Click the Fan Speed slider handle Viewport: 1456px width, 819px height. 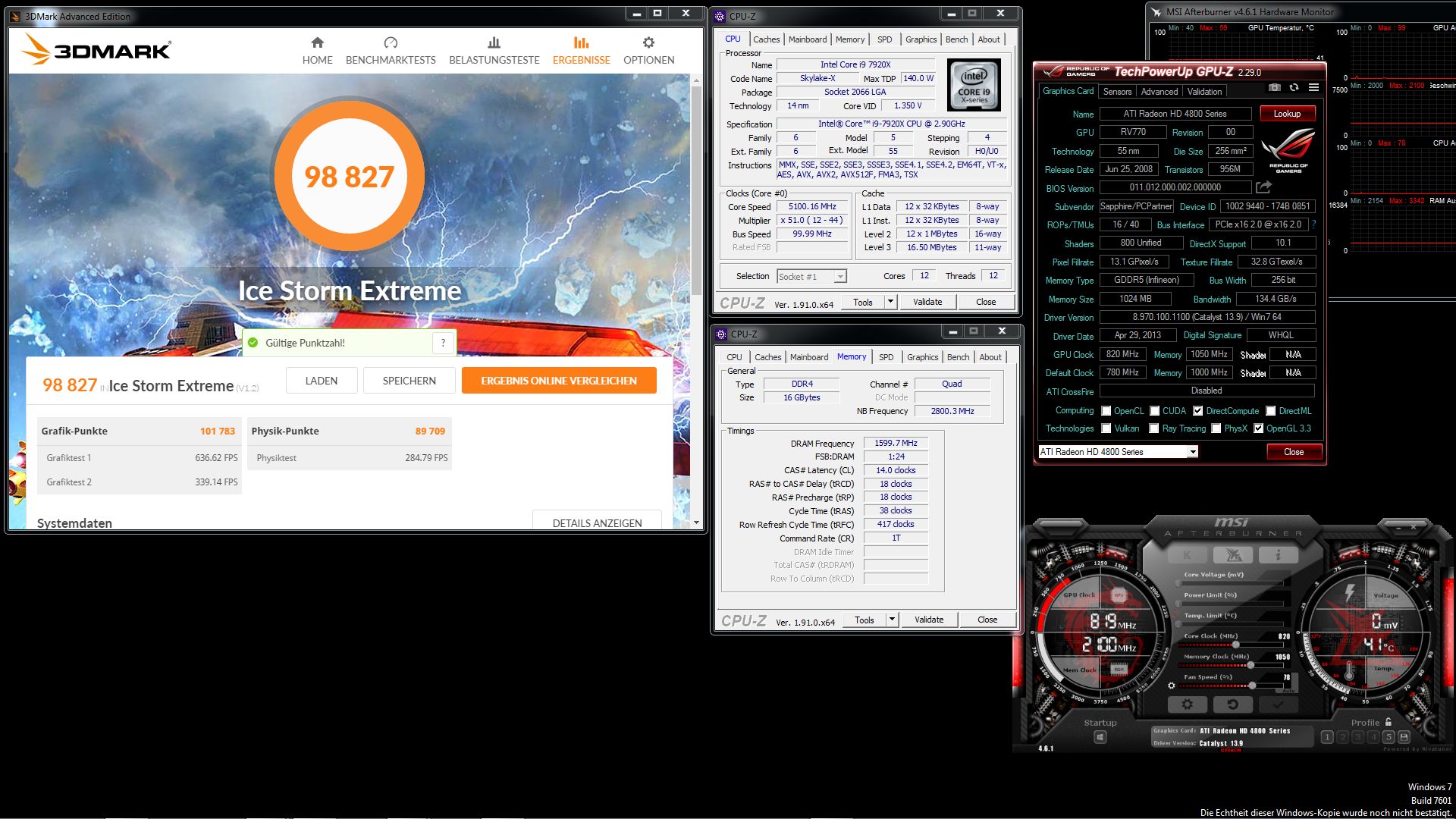click(x=1252, y=686)
